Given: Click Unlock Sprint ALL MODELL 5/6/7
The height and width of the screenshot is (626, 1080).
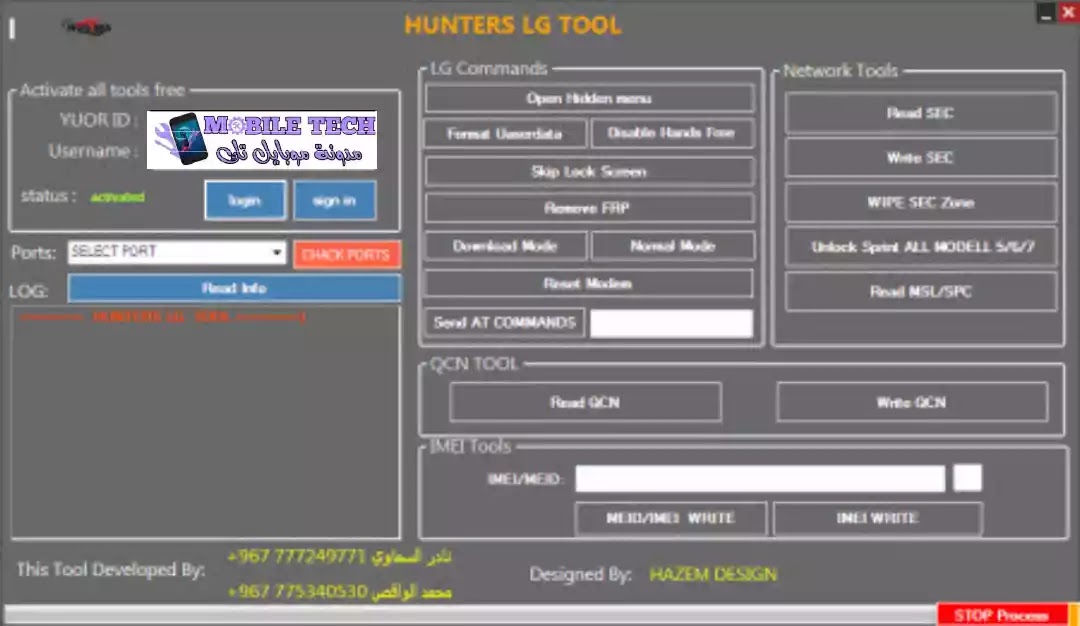Looking at the screenshot, I should 919,246.
